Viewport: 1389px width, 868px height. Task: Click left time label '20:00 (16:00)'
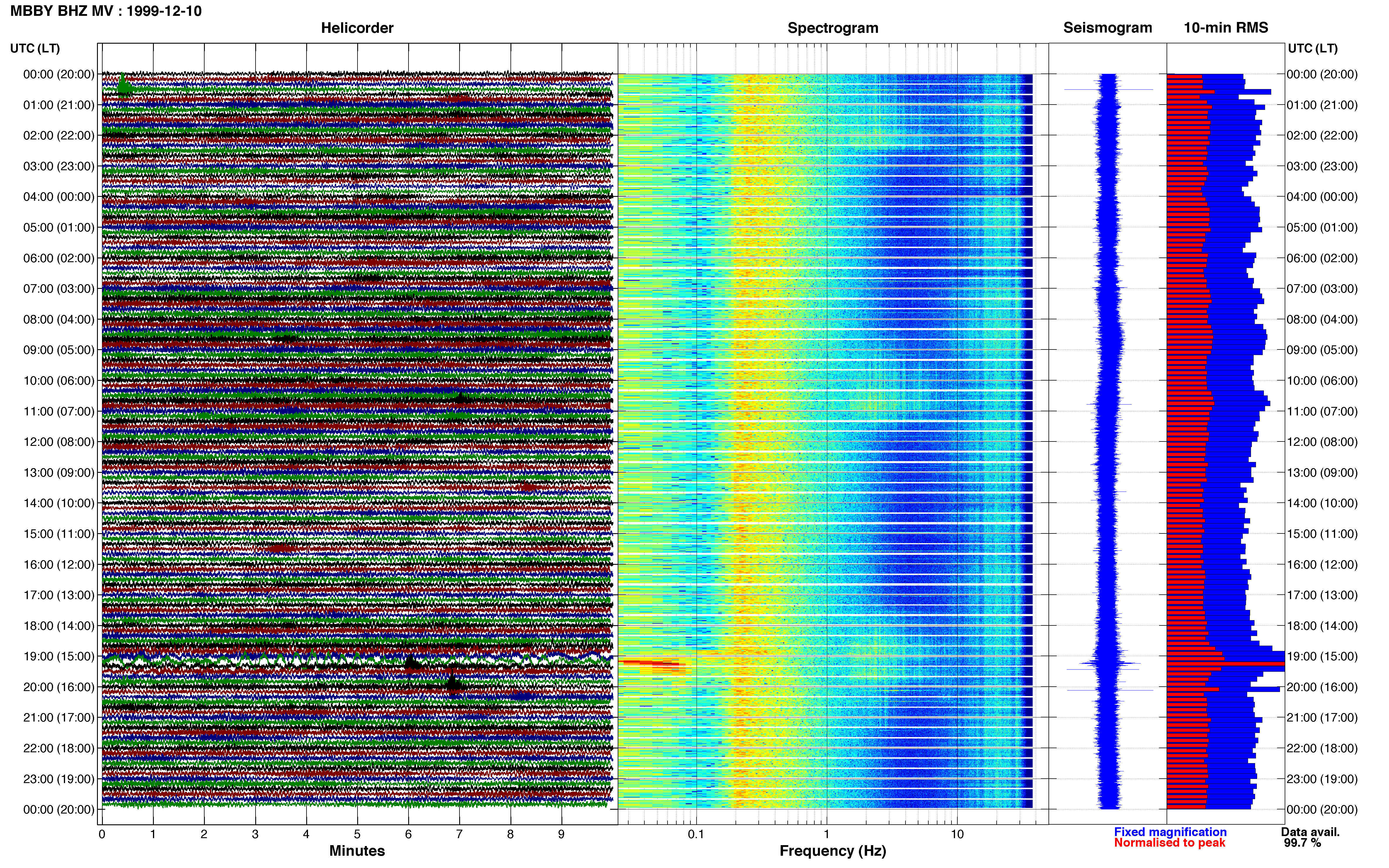point(59,687)
